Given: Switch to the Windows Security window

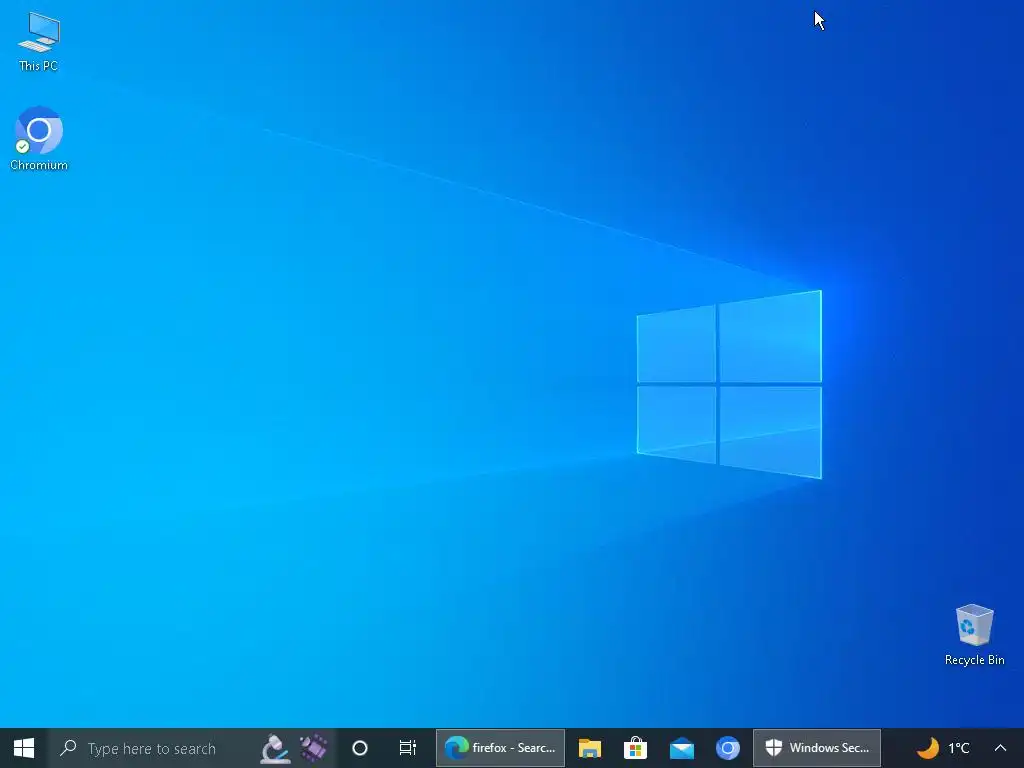Looking at the screenshot, I should (x=817, y=748).
